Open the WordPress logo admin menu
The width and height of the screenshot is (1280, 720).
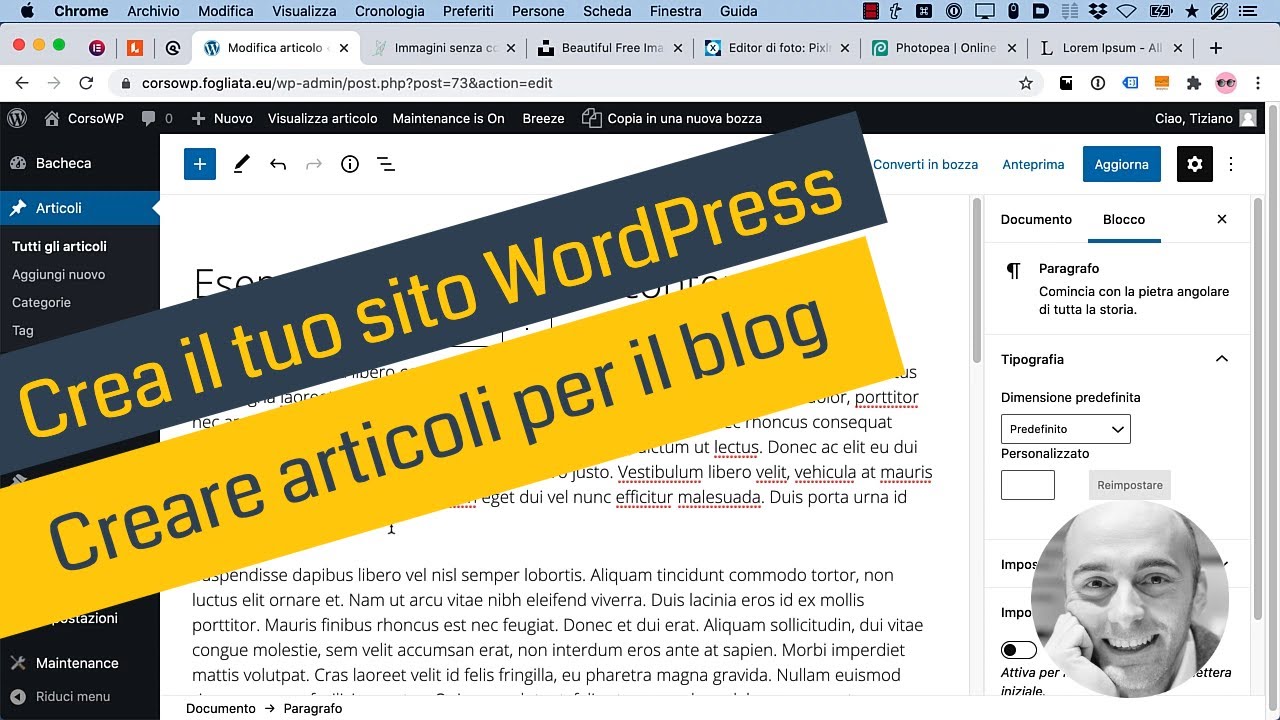point(17,118)
